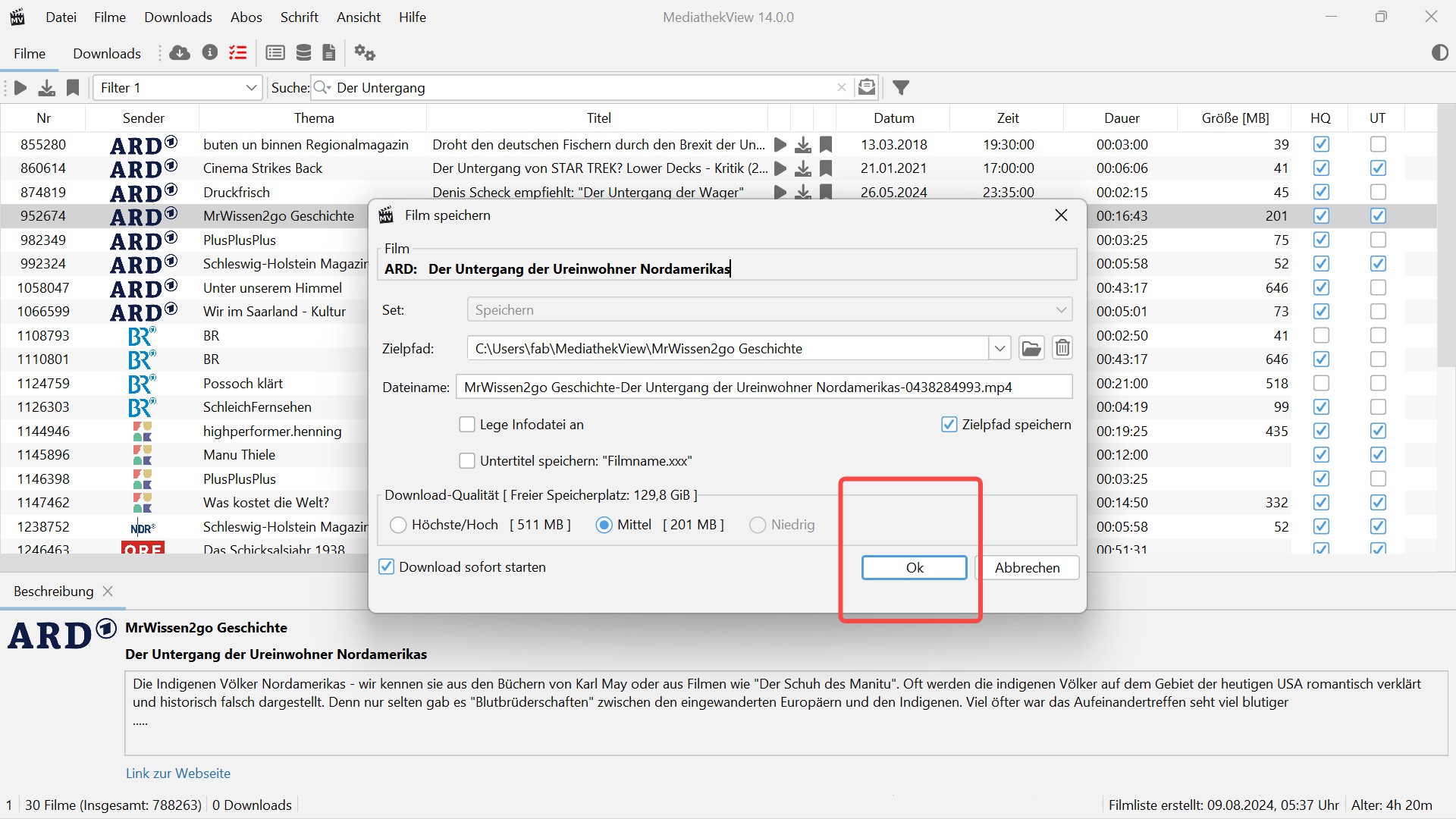Enable Untertitel speichern checkbox
The height and width of the screenshot is (819, 1456).
coord(467,460)
